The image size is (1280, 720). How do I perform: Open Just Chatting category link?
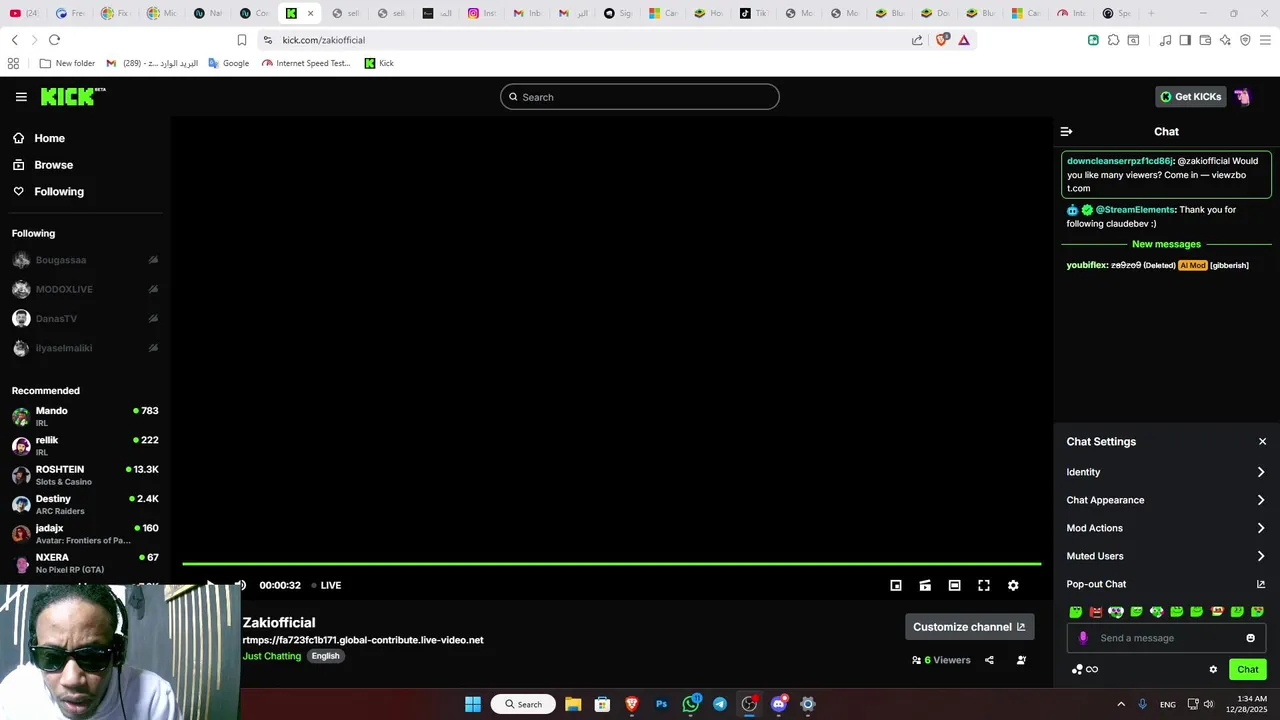(271, 656)
